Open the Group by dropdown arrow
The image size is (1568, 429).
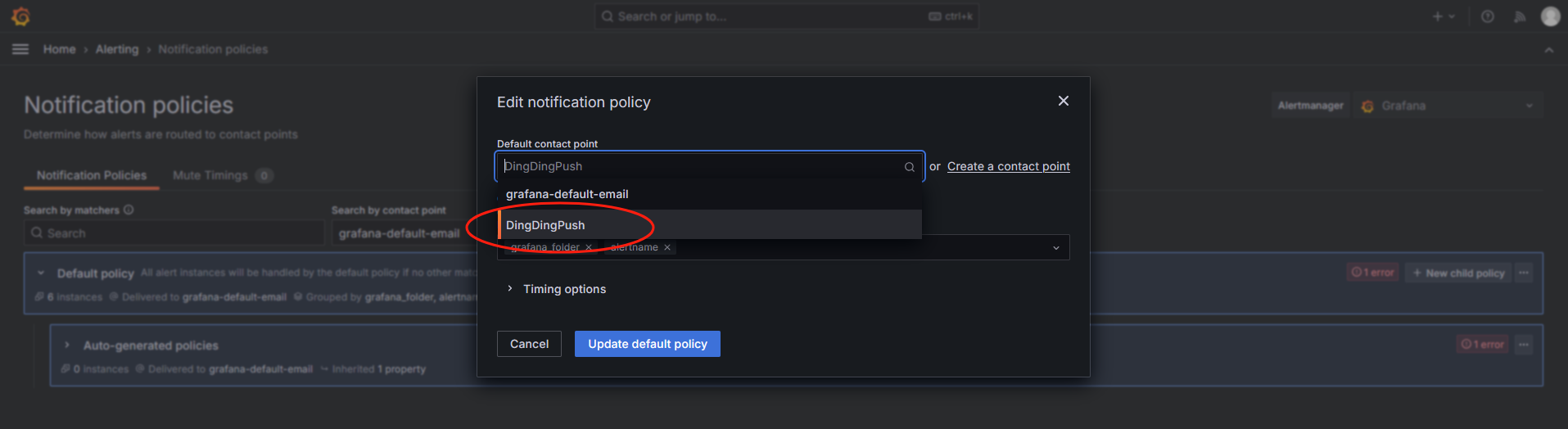(x=1055, y=248)
